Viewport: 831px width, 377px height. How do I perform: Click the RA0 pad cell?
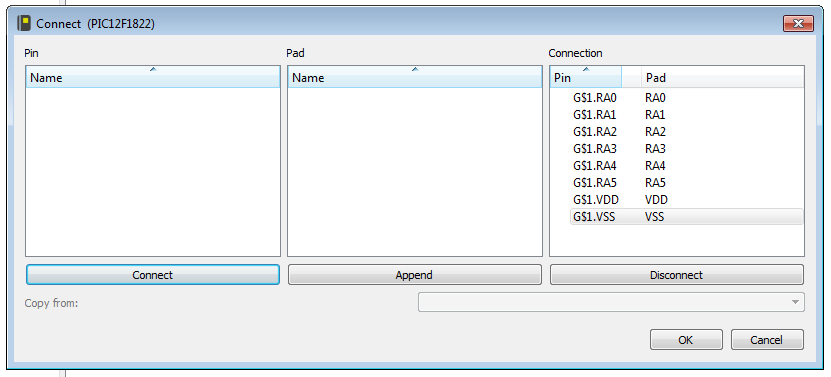click(655, 98)
